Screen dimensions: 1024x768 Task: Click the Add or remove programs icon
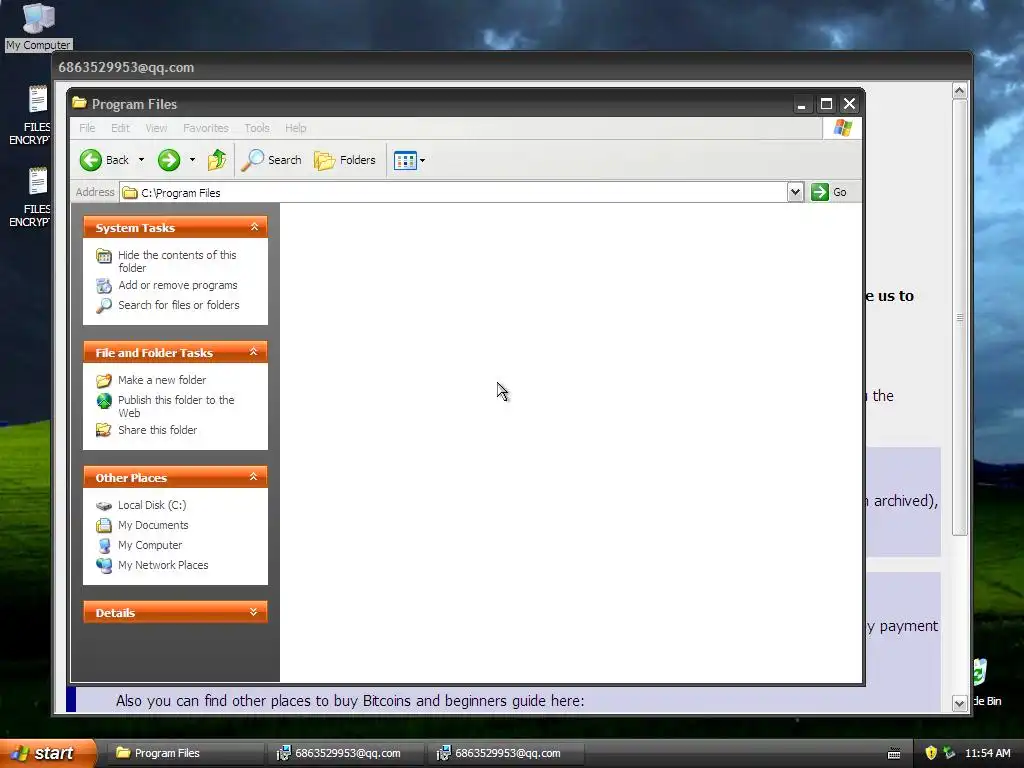104,285
